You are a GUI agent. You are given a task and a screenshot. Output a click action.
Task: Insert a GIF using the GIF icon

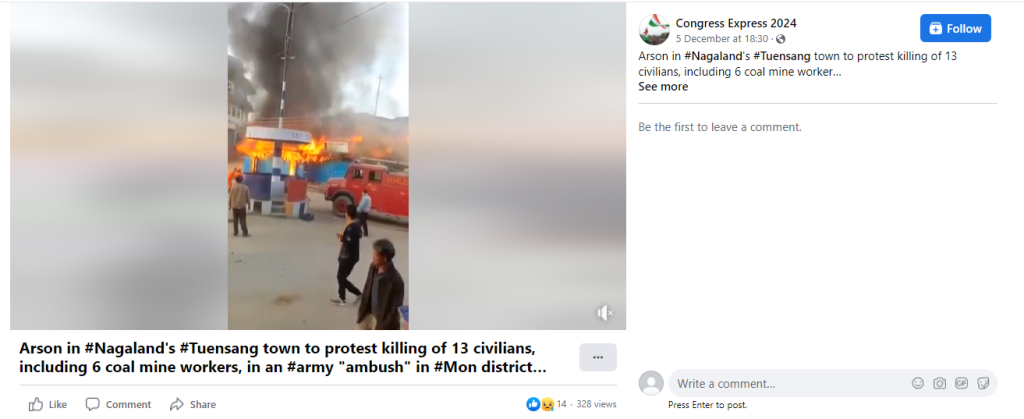pos(961,384)
